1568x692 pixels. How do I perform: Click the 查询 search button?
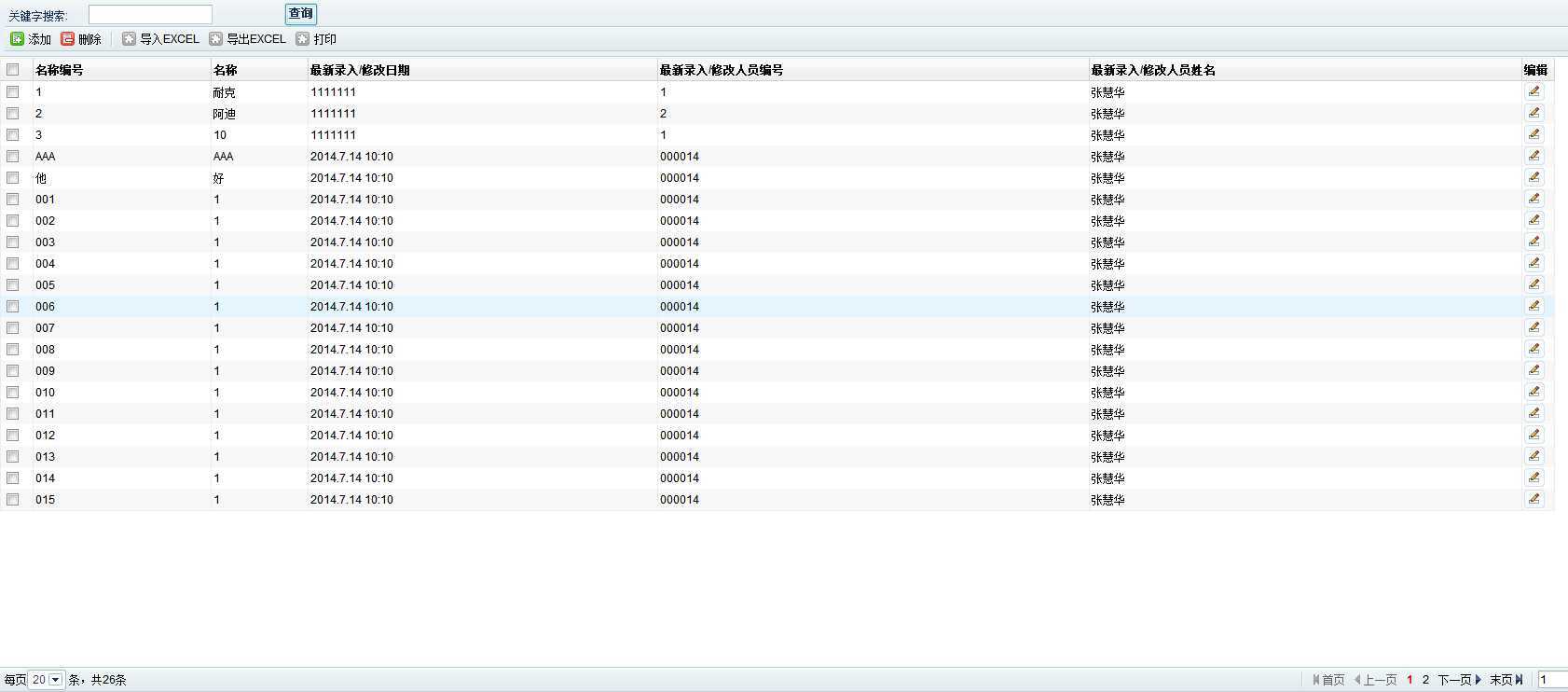tap(300, 14)
